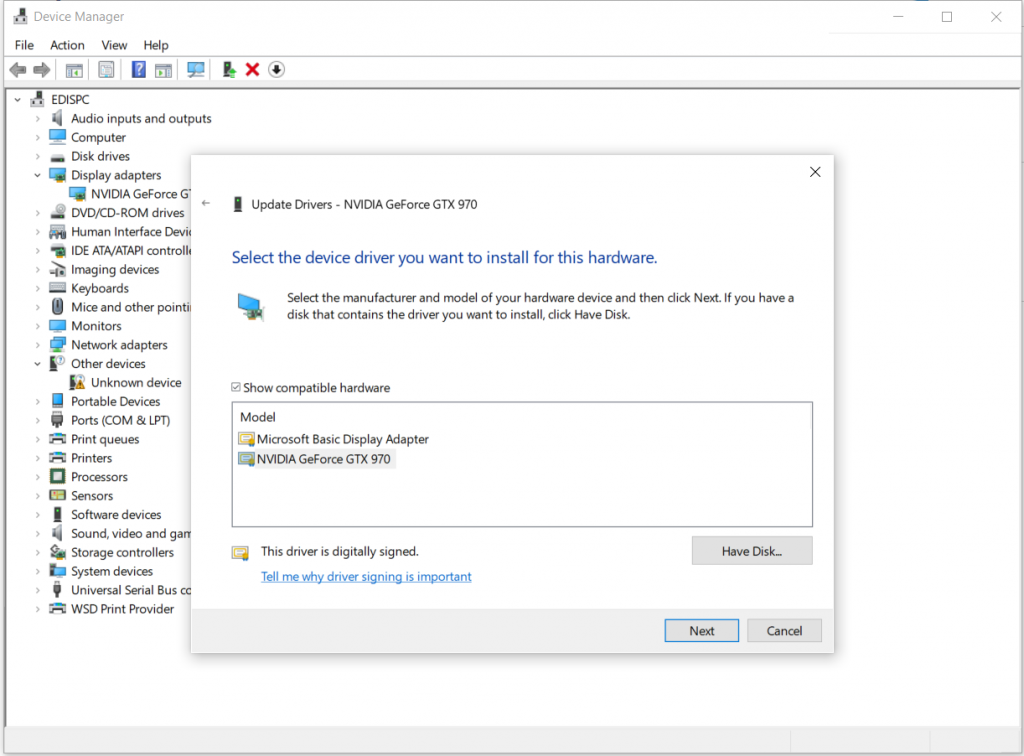Click the Imaging devices icon
Viewport: 1024px width, 756px height.
click(x=57, y=269)
